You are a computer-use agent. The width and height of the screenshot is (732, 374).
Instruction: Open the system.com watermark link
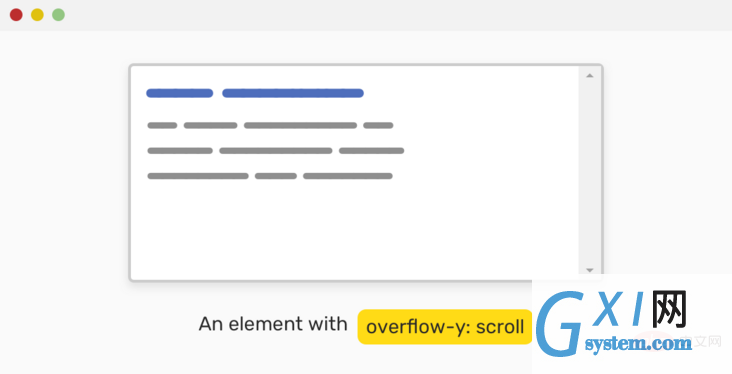click(x=638, y=344)
